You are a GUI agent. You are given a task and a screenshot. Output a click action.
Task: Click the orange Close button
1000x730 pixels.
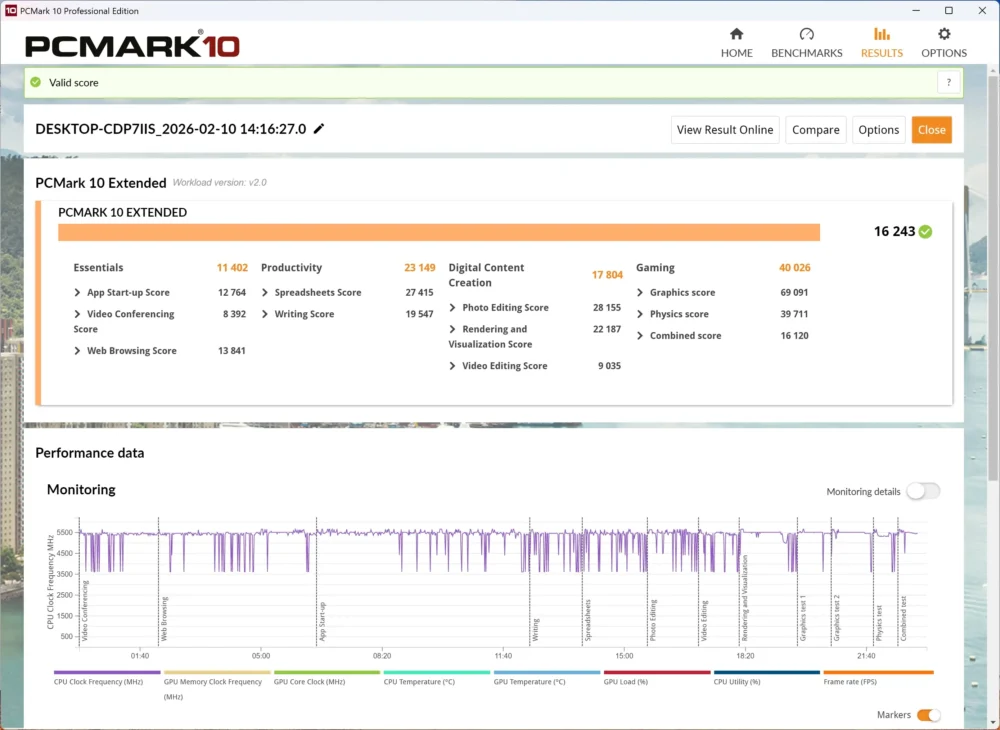[931, 129]
